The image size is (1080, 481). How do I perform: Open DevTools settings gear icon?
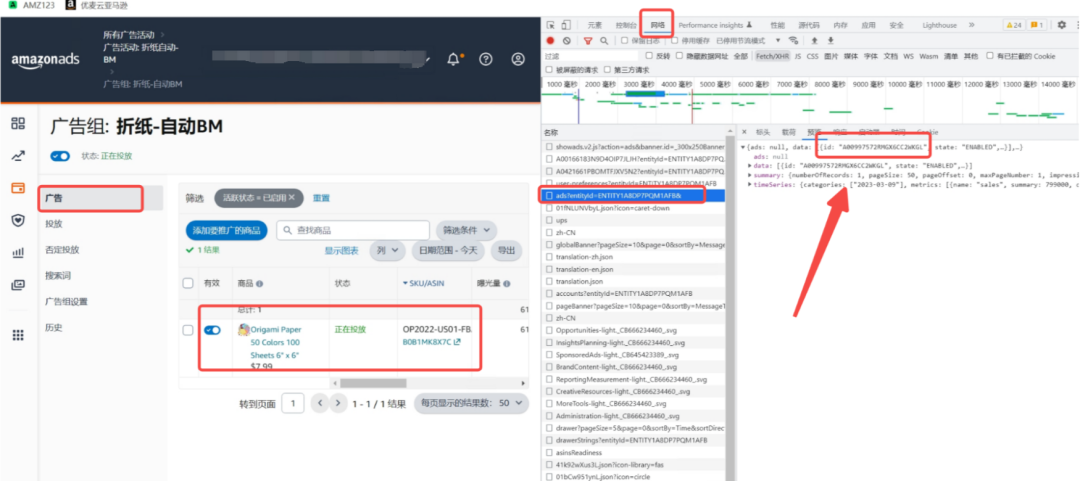click(x=1061, y=25)
